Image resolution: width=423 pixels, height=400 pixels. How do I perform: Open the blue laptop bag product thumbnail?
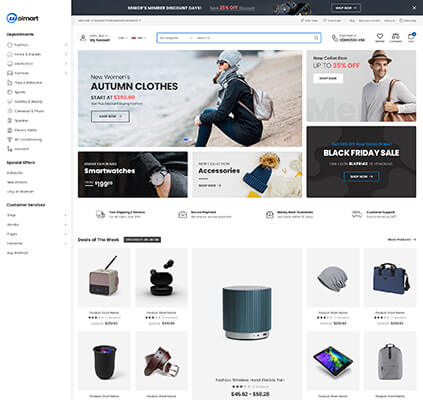[x=390, y=277]
